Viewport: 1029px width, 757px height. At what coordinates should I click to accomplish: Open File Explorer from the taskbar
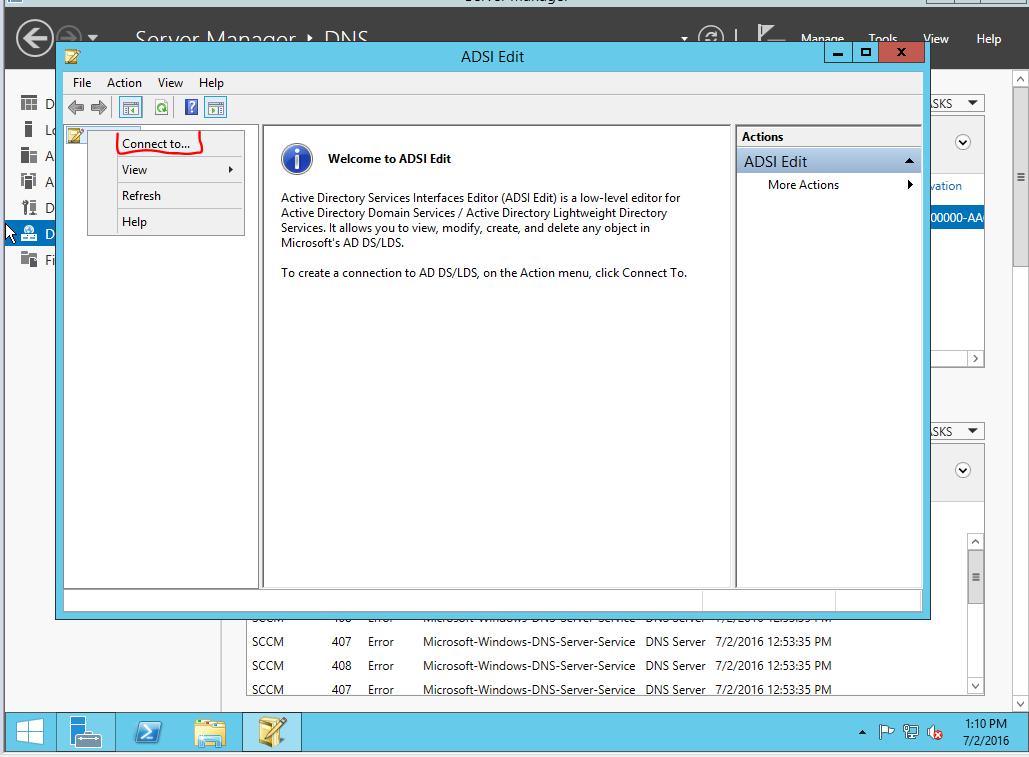pos(210,732)
